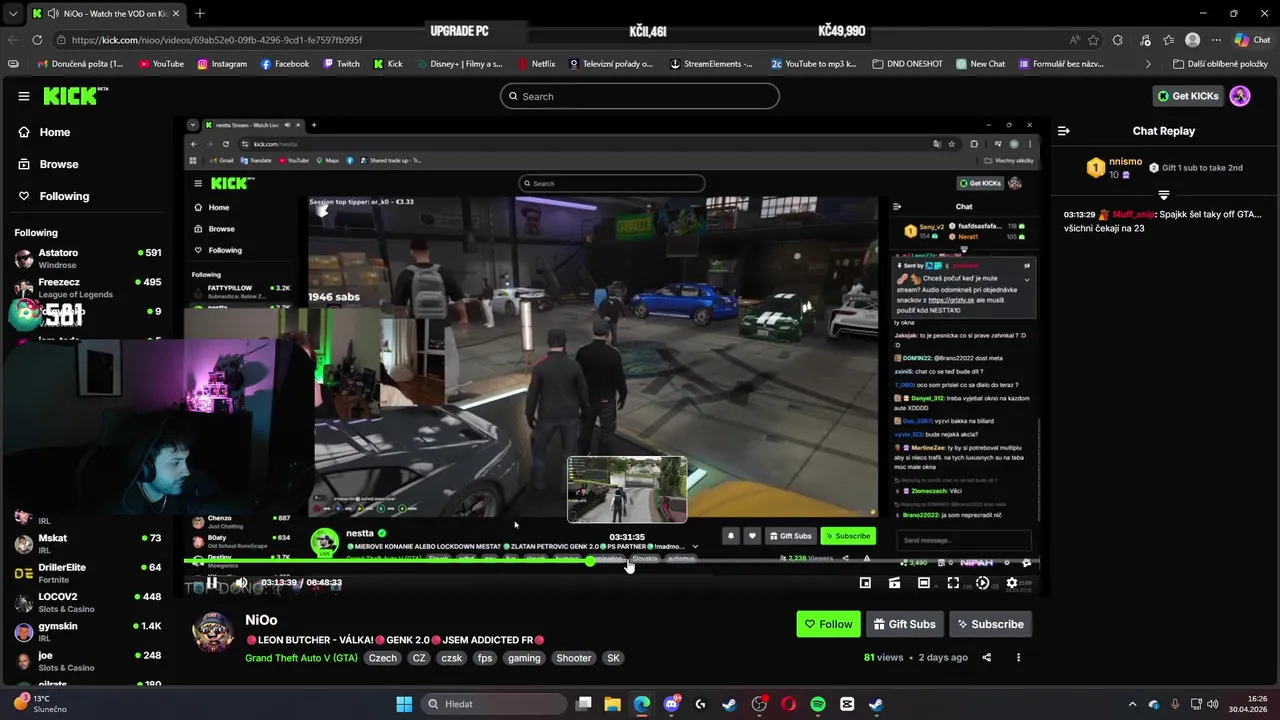Select the Shooter tag
1280x720 pixels.
click(573, 658)
